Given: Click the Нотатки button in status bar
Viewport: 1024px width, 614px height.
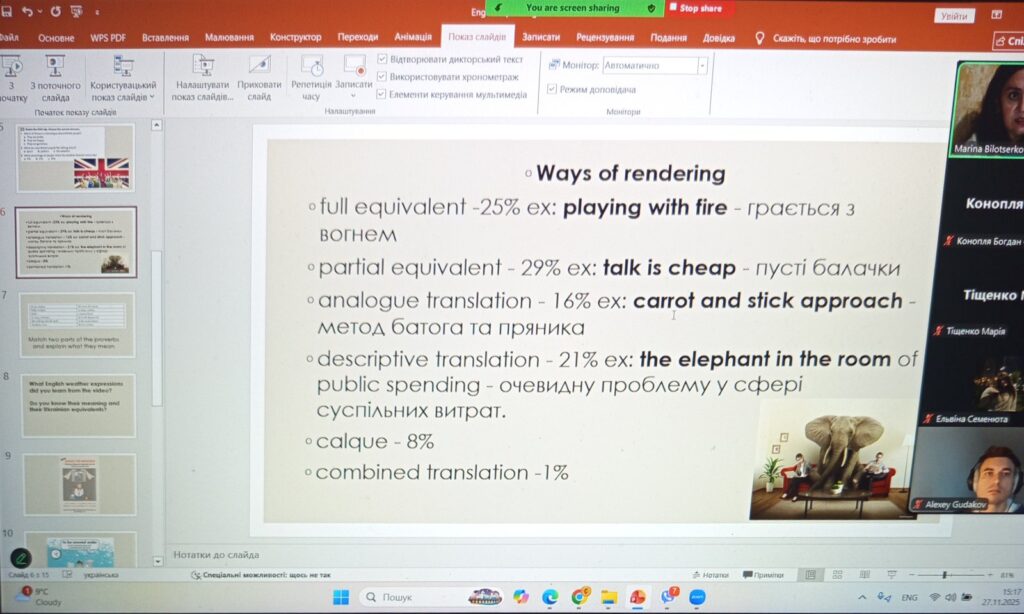Looking at the screenshot, I should pyautogui.click(x=710, y=575).
